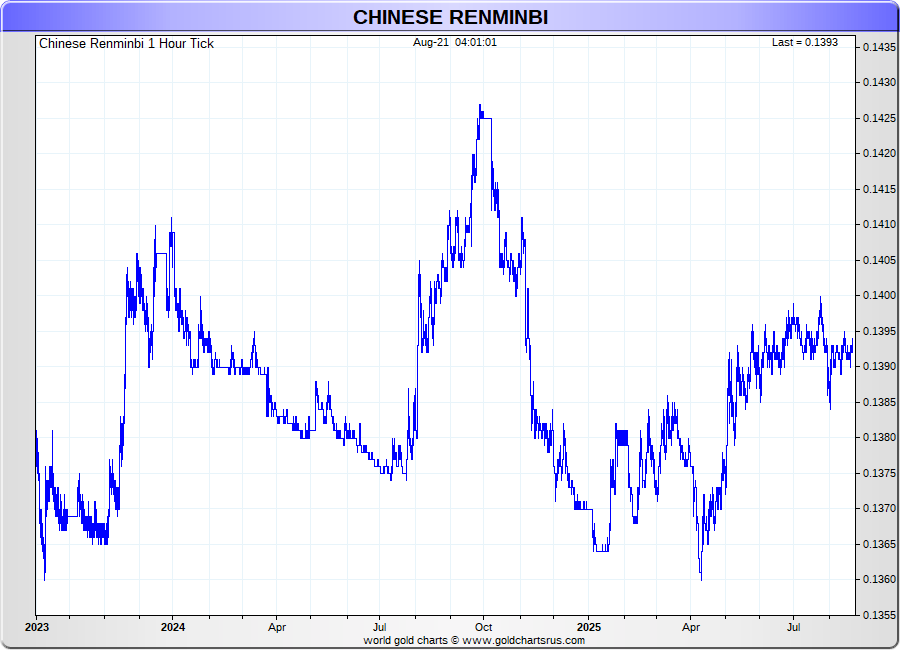The height and width of the screenshot is (650, 900).
Task: Click the April 2025 low point on chart
Action: (700, 579)
